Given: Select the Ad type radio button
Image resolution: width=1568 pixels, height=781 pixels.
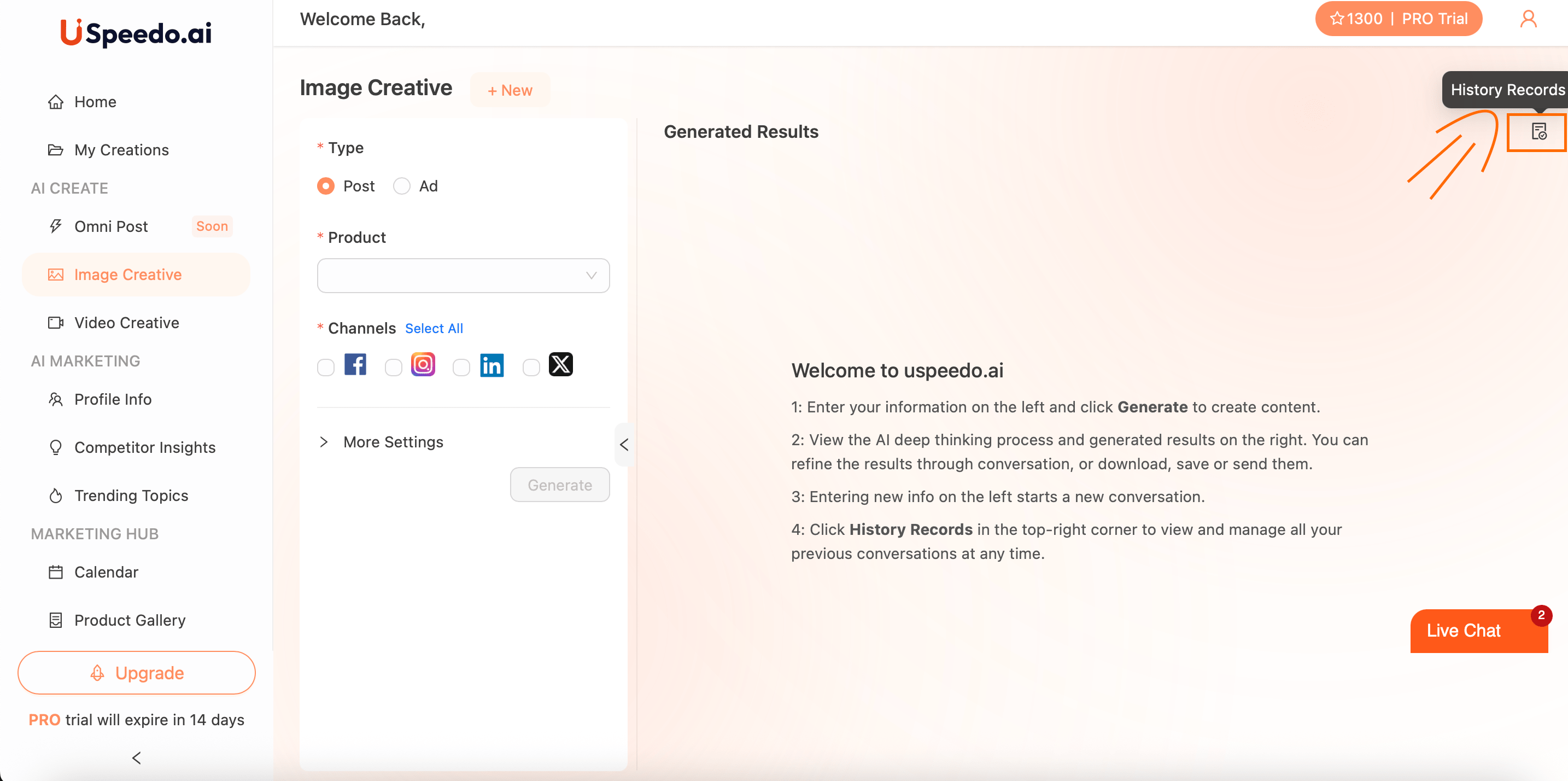Looking at the screenshot, I should (x=402, y=185).
